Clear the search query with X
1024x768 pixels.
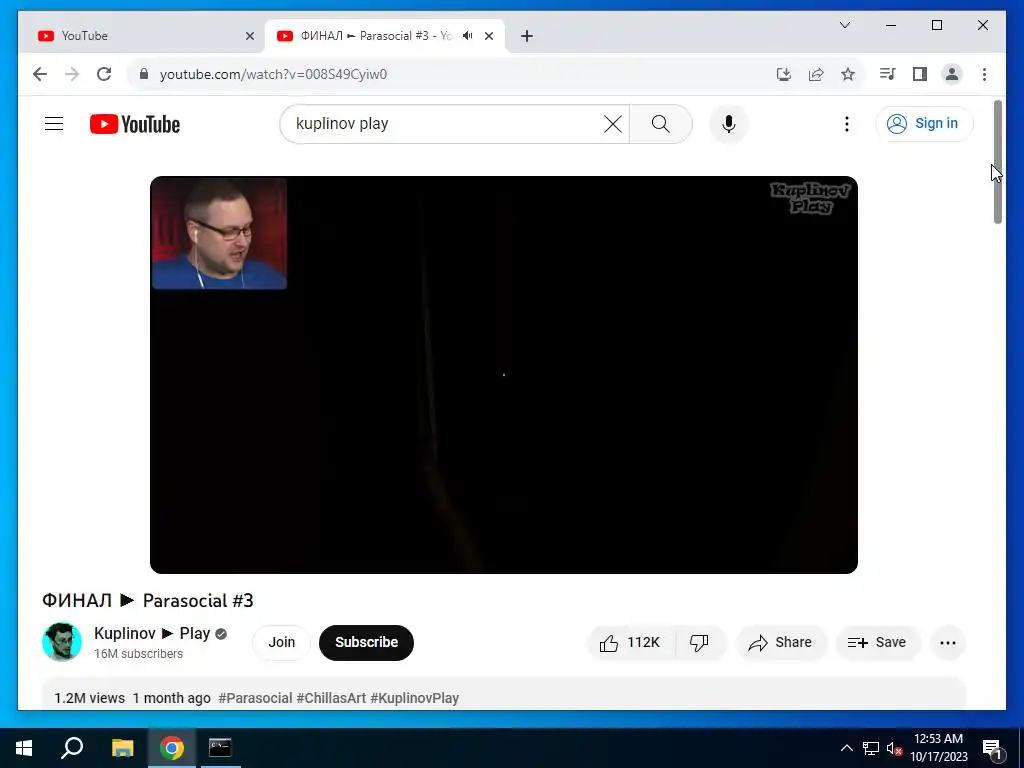pyautogui.click(x=613, y=124)
